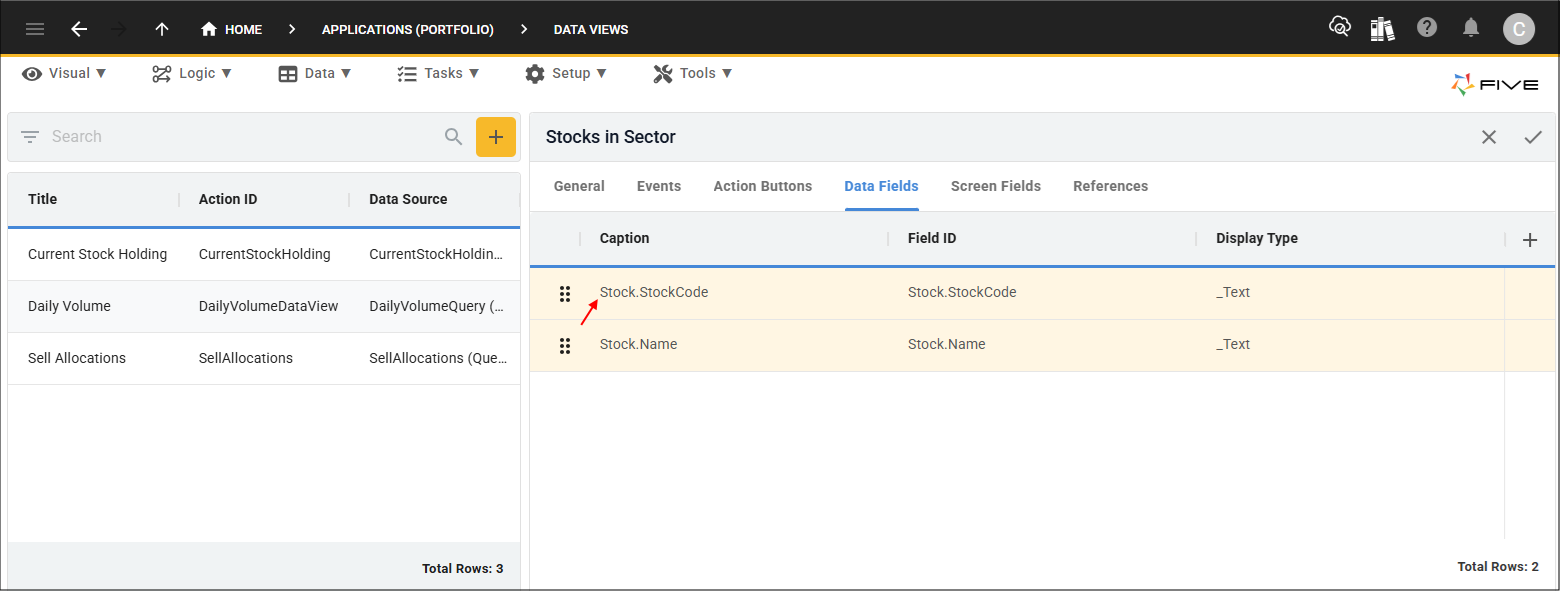The height and width of the screenshot is (591, 1560).
Task: Open the notifications bell
Action: [1471, 28]
